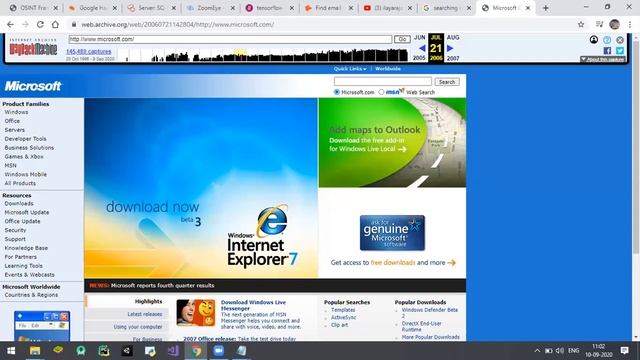Open the browser home page icon
The image size is (640, 360).
click(x=55, y=24)
